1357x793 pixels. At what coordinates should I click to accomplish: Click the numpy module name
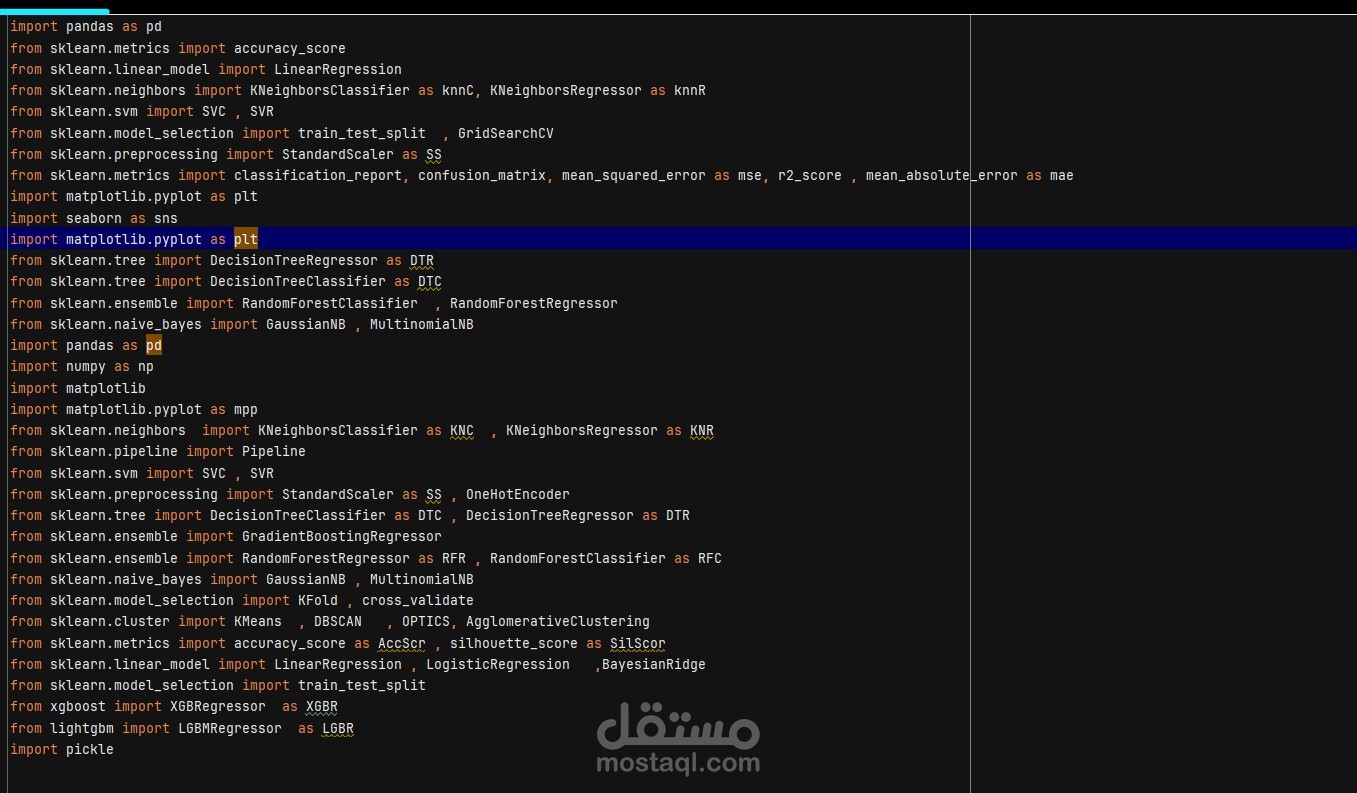tap(86, 366)
